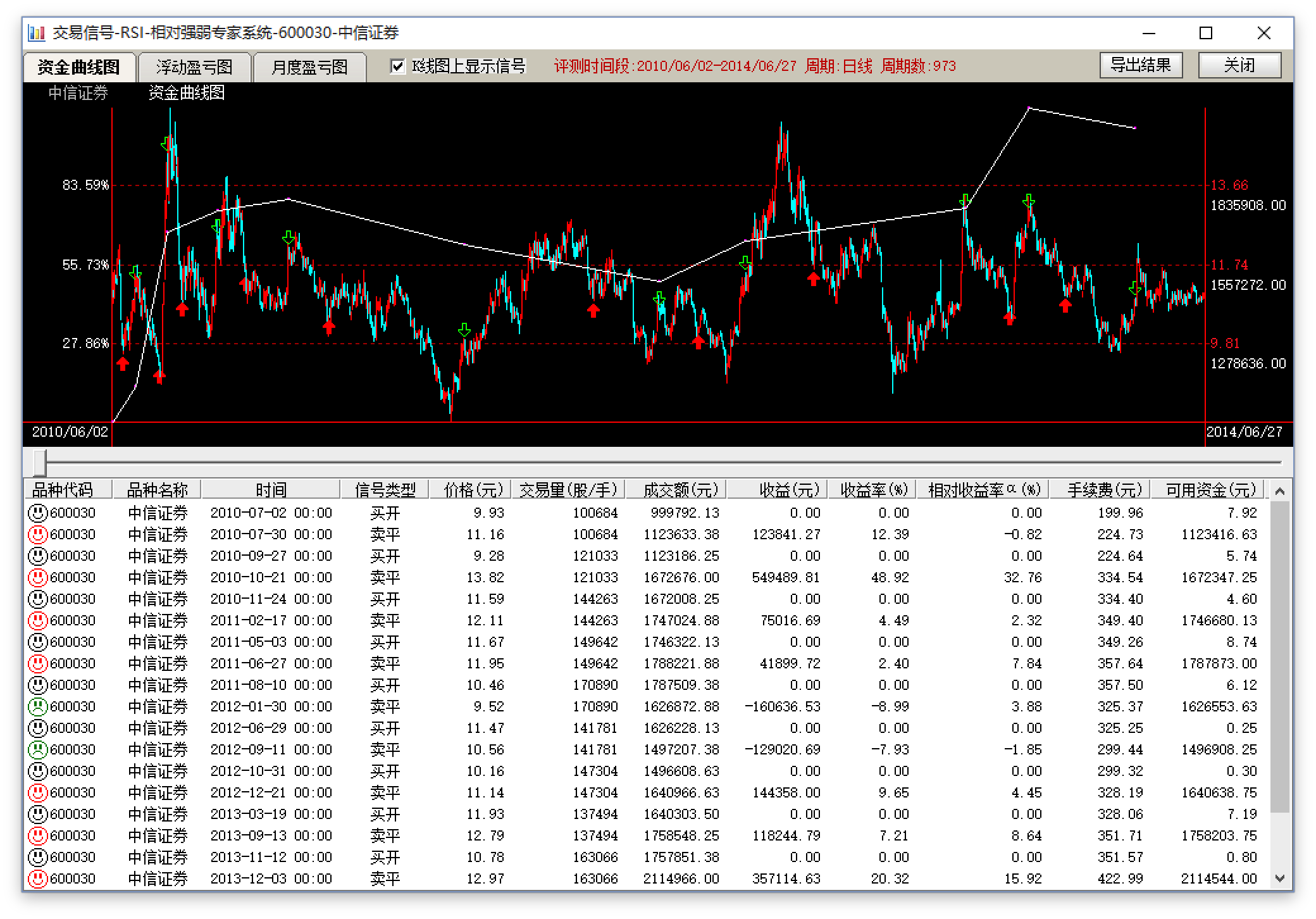The image size is (1316, 919).
Task: Click the table scroll up arrow
Action: (x=1280, y=491)
